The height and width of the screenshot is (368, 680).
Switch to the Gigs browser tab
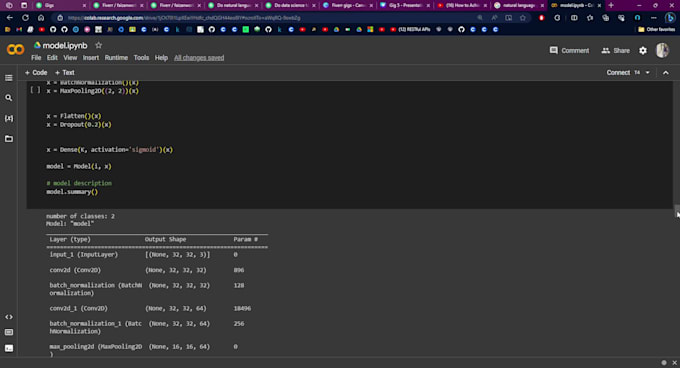point(60,5)
